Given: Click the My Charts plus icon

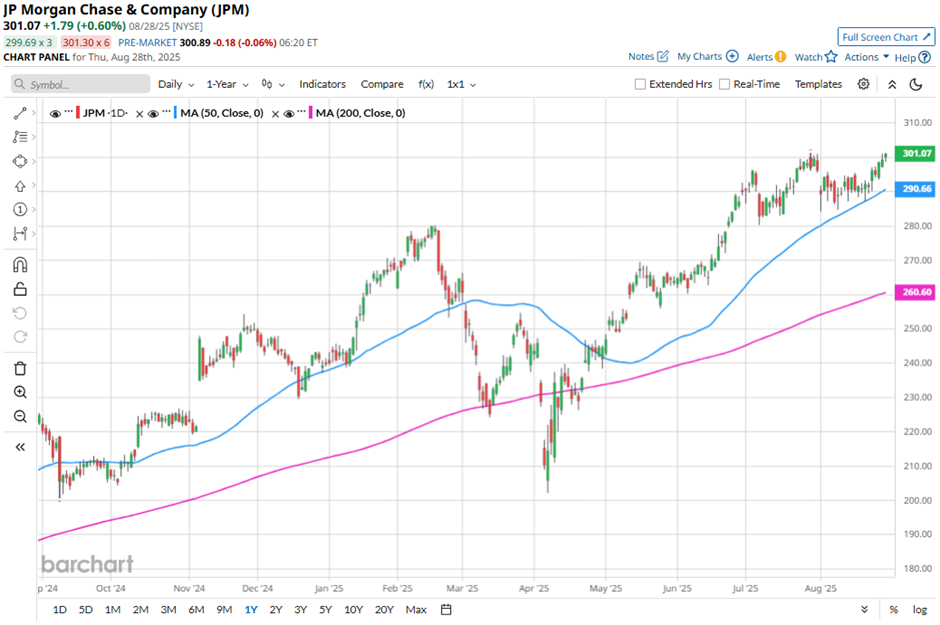Looking at the screenshot, I should point(732,56).
